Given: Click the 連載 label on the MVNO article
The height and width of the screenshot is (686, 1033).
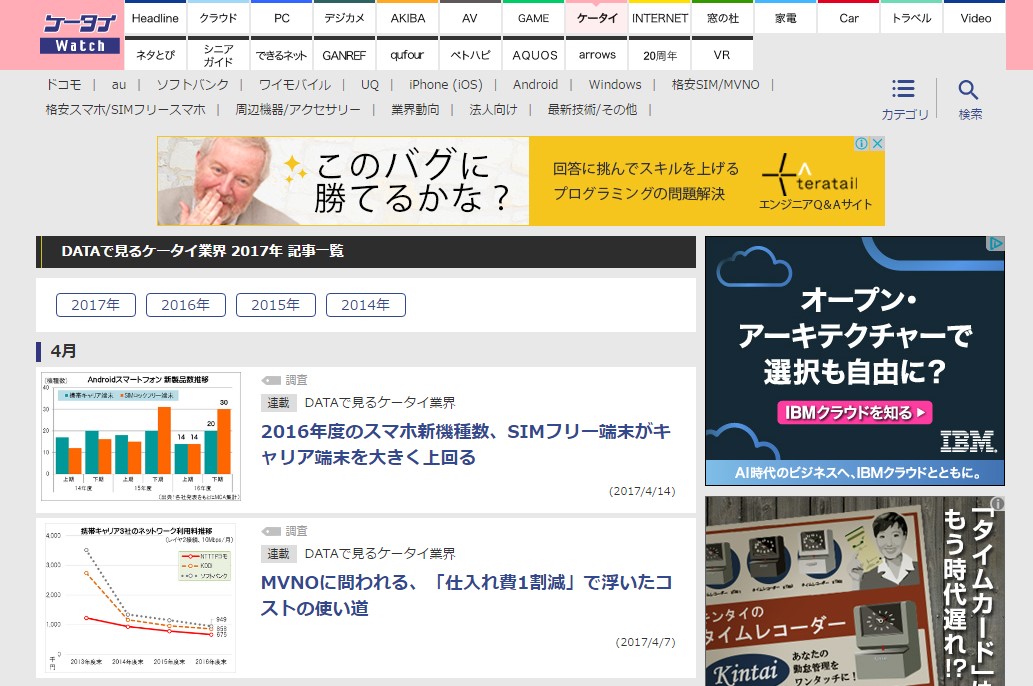Looking at the screenshot, I should click(x=278, y=554).
